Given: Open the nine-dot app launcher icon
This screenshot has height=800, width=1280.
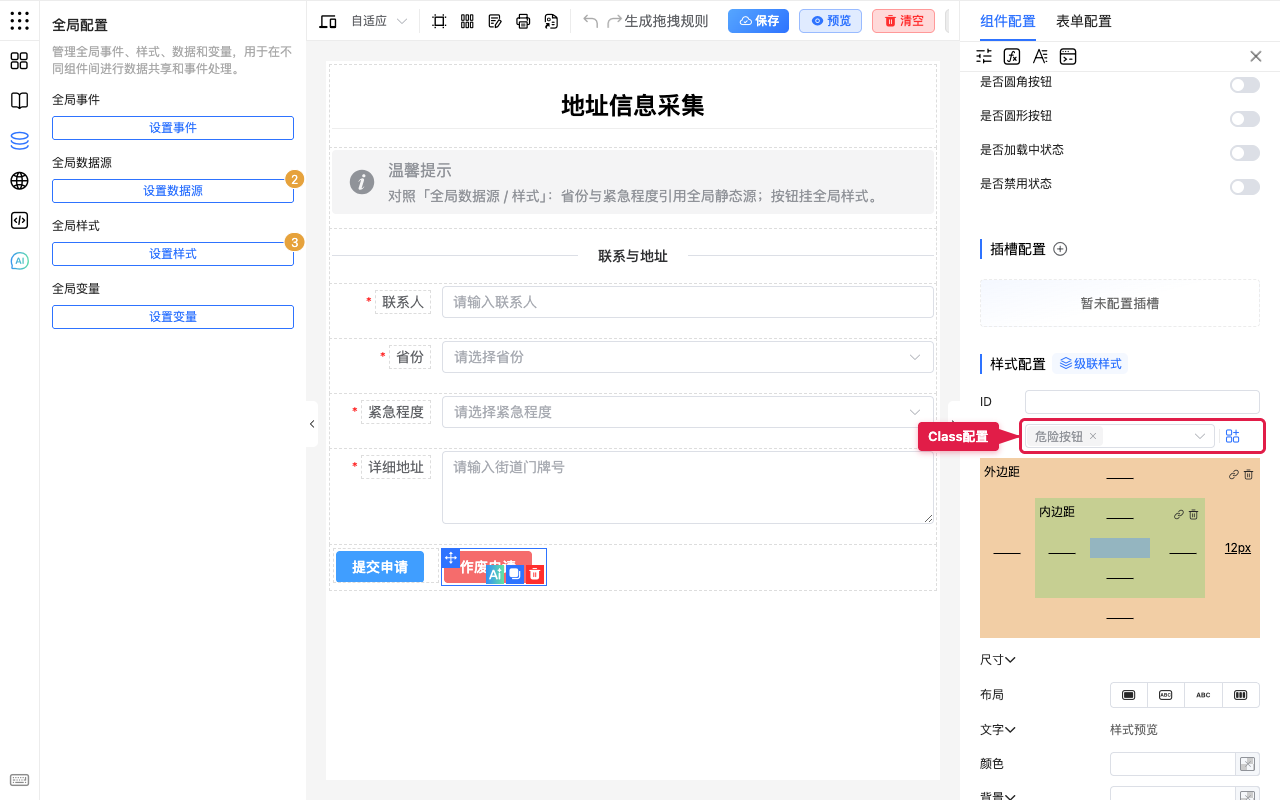Looking at the screenshot, I should click(x=19, y=21).
